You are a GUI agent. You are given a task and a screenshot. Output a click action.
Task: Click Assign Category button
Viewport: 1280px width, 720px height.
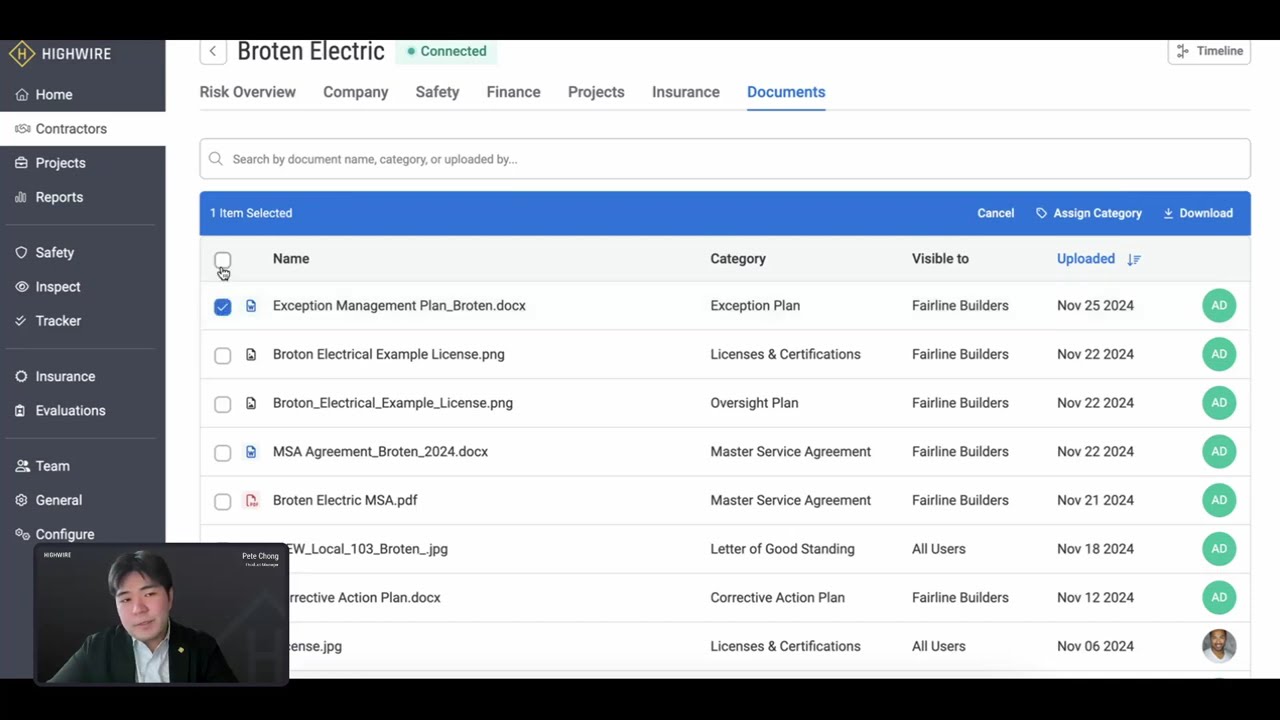point(1088,213)
